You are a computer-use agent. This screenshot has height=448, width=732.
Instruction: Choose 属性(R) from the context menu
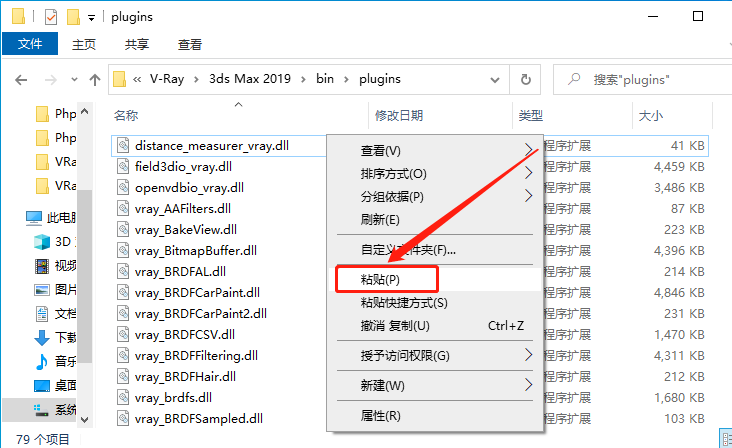[x=435, y=415]
